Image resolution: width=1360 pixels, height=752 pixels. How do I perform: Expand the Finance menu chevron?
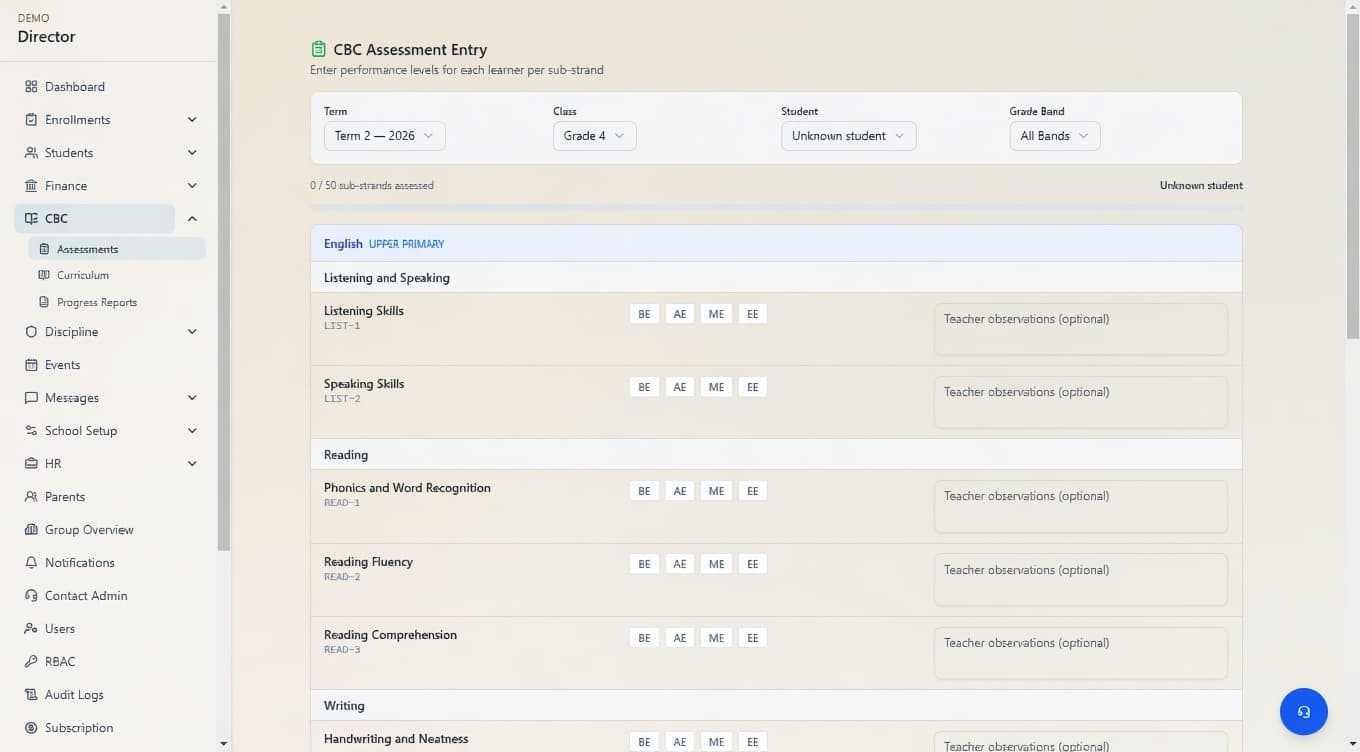[x=192, y=186]
